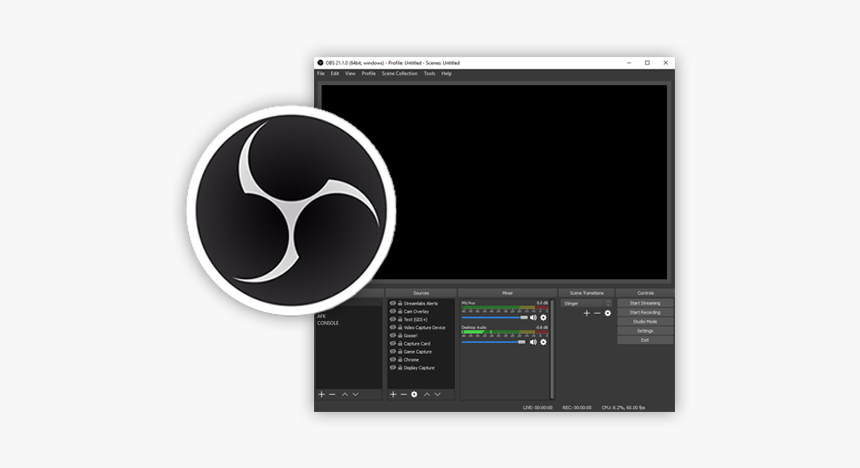Open the Stinger transition dropdown
This screenshot has height=468, width=860.
(586, 303)
